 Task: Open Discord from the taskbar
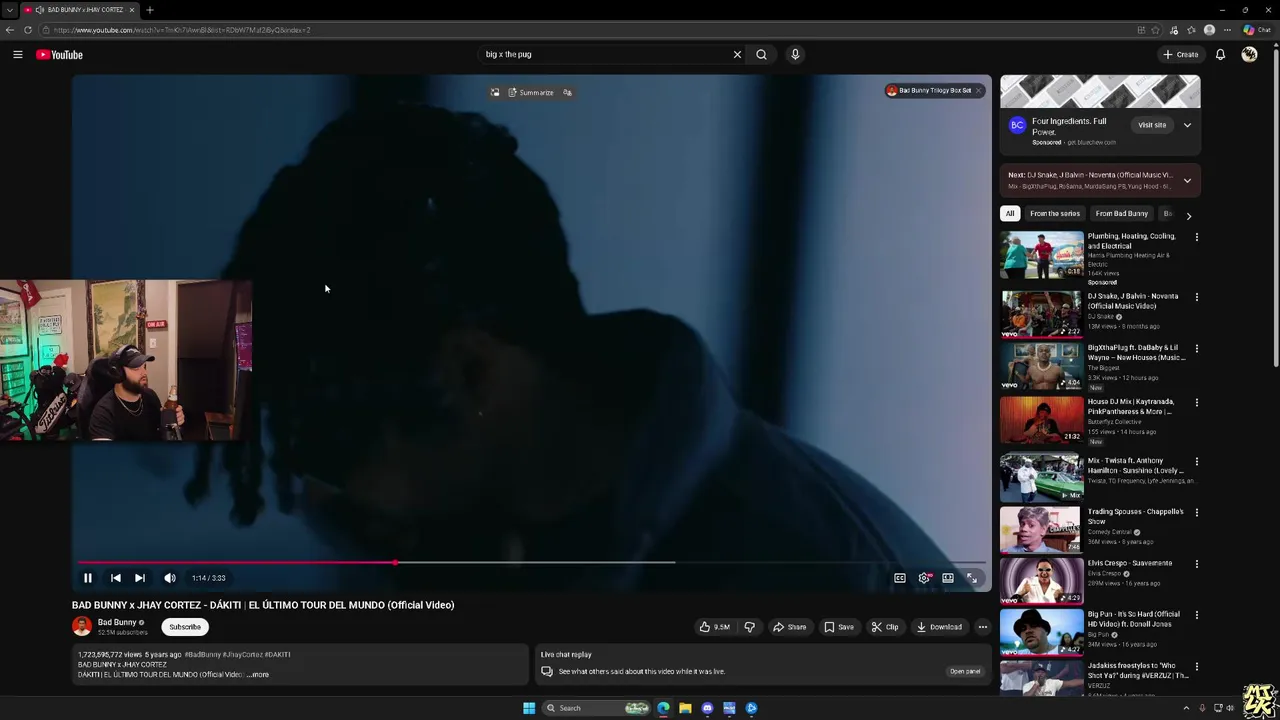point(707,708)
